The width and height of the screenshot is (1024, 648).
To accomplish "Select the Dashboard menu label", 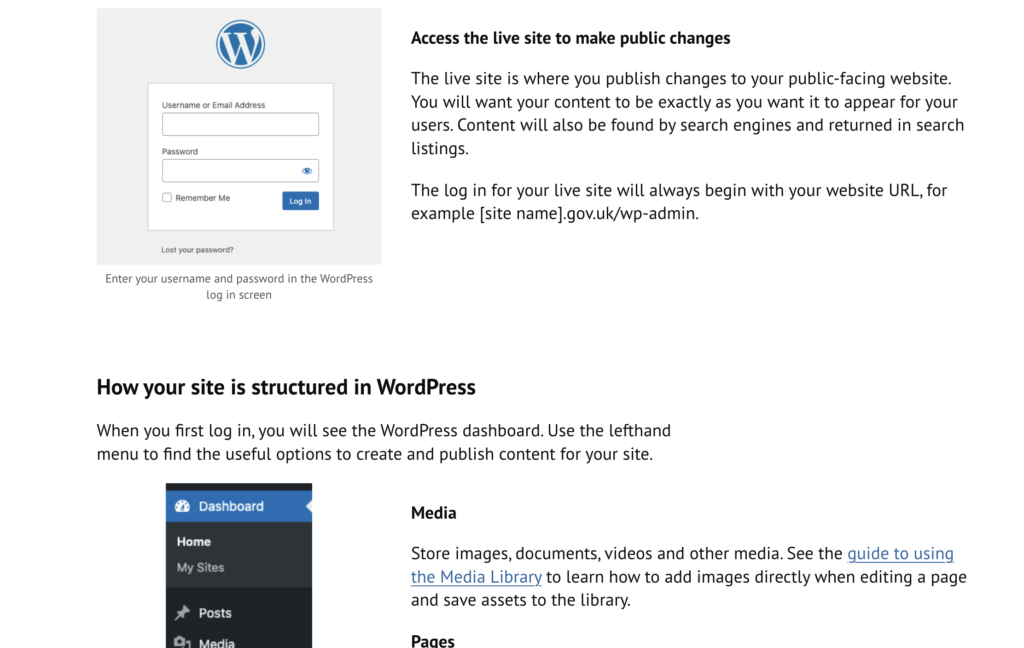I will 231,506.
